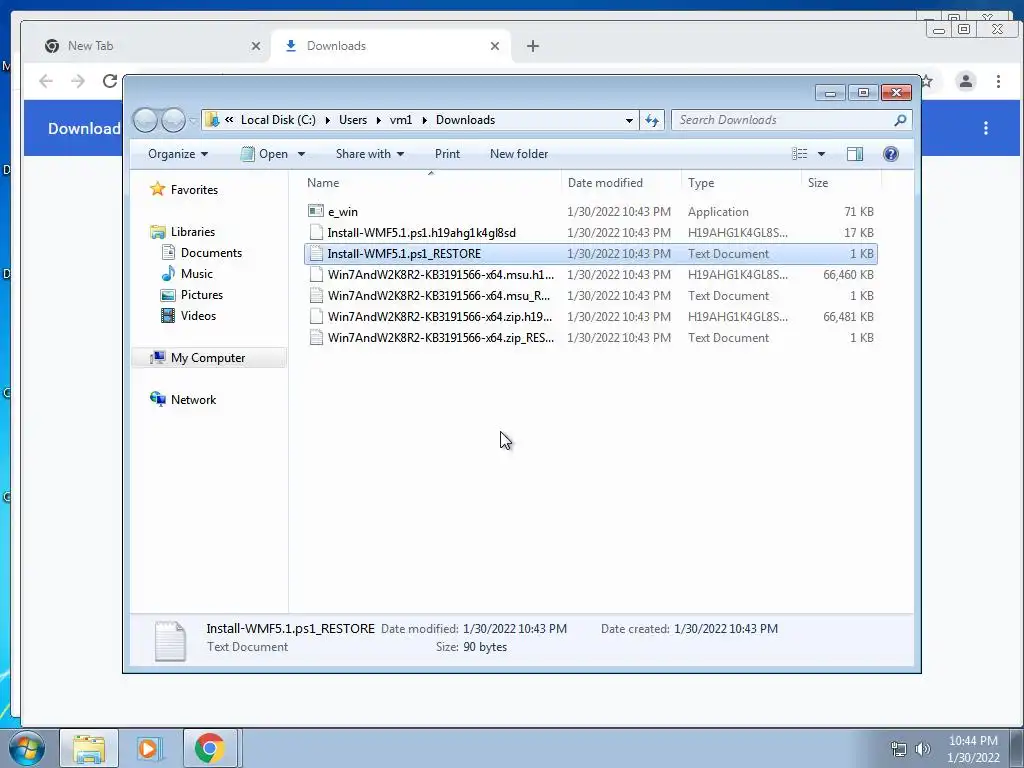This screenshot has width=1024, height=768.
Task: Expand the Open button dropdown arrow
Action: [x=301, y=154]
